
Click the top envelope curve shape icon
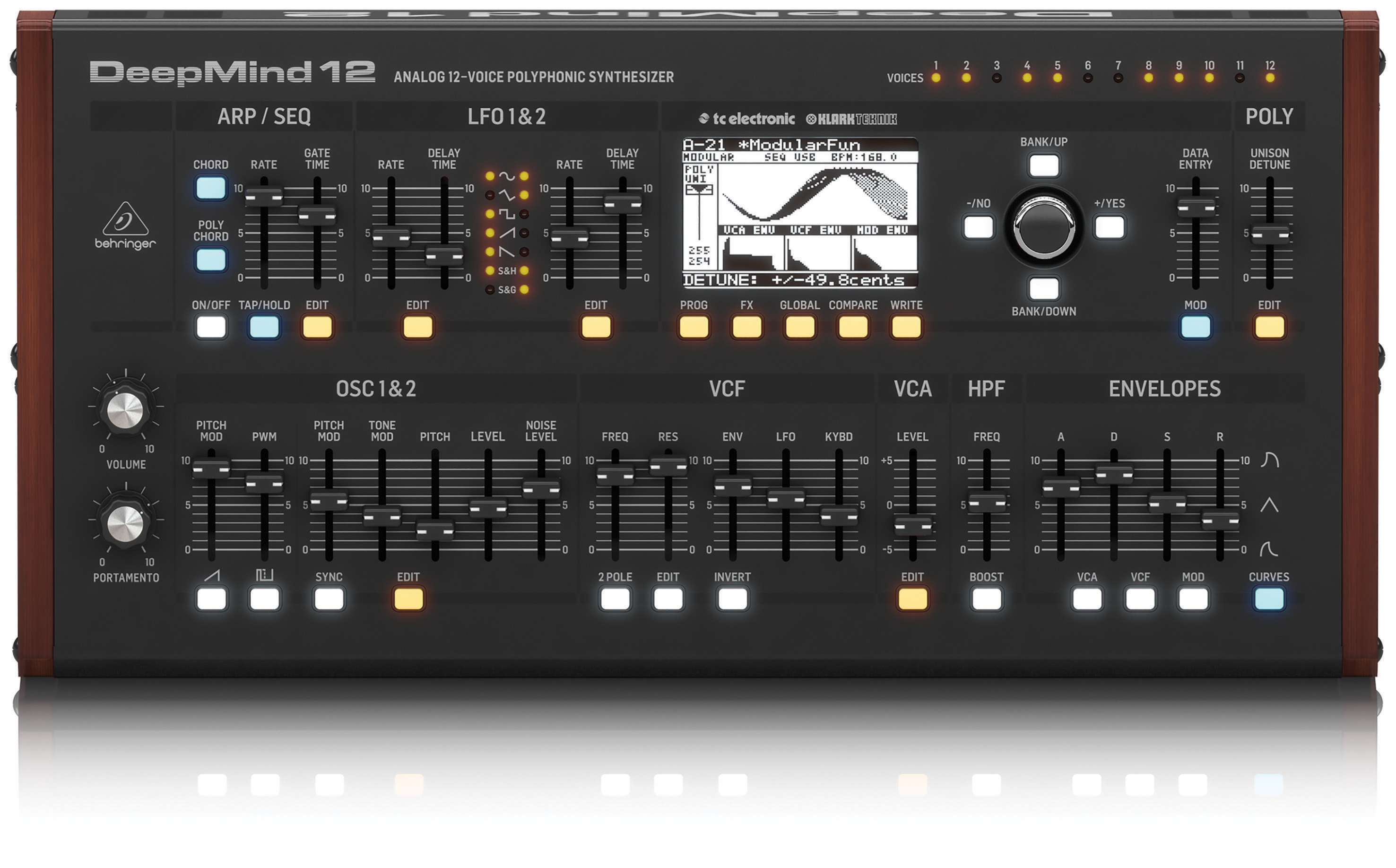pyautogui.click(x=1269, y=459)
